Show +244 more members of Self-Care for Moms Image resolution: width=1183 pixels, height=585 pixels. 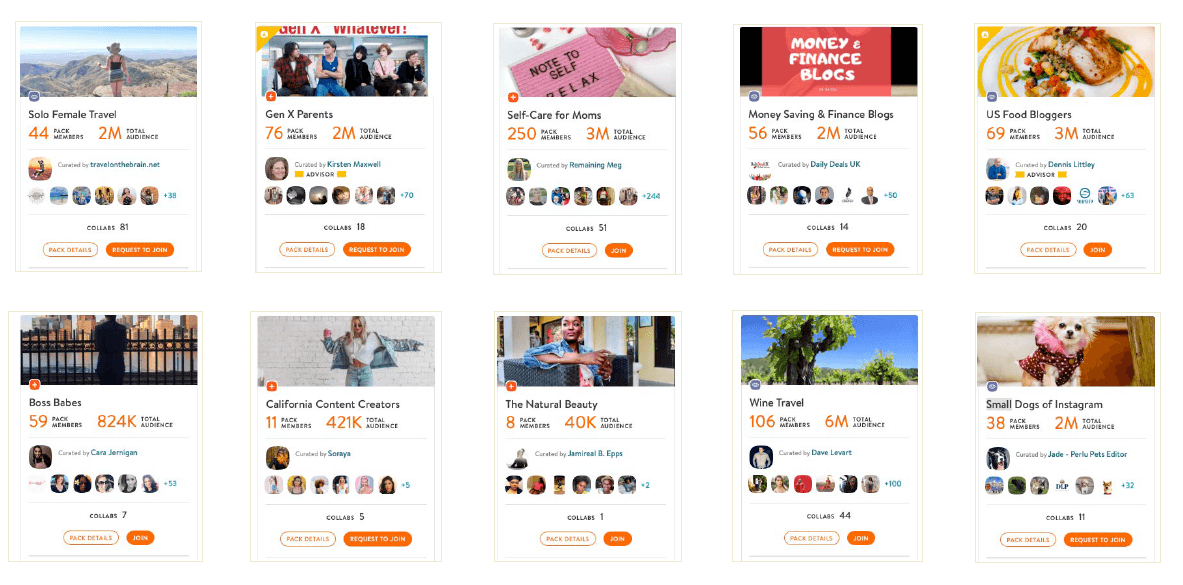coord(650,196)
